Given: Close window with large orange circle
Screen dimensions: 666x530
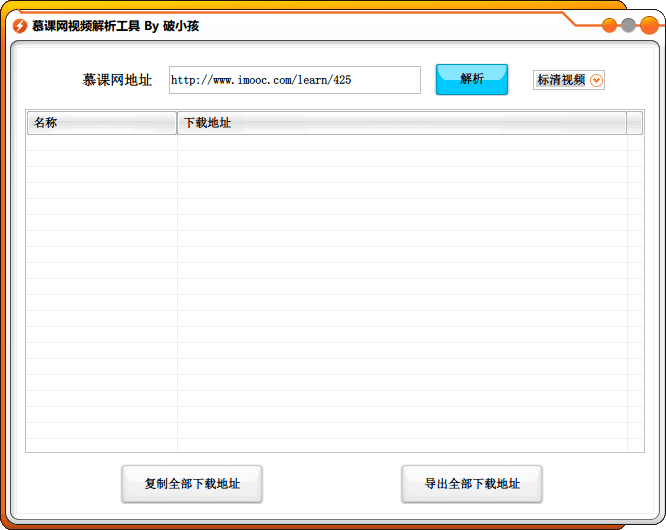Looking at the screenshot, I should [x=649, y=25].
